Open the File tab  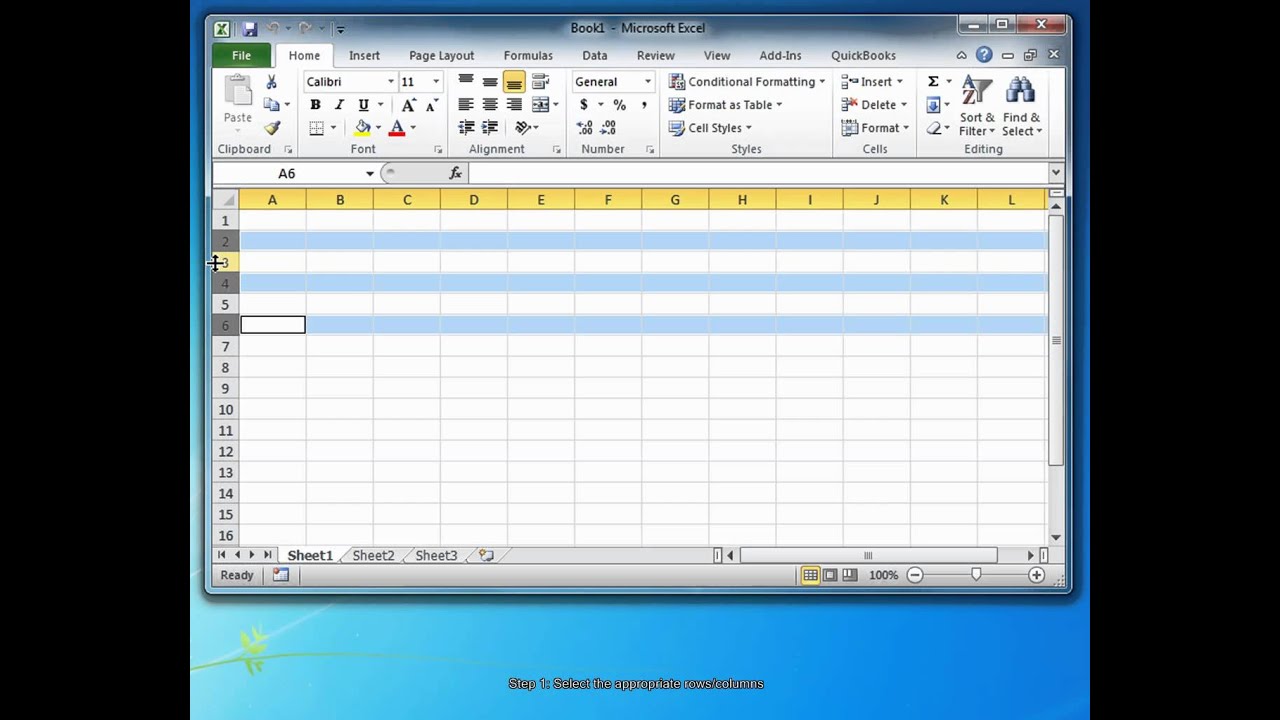(x=242, y=56)
